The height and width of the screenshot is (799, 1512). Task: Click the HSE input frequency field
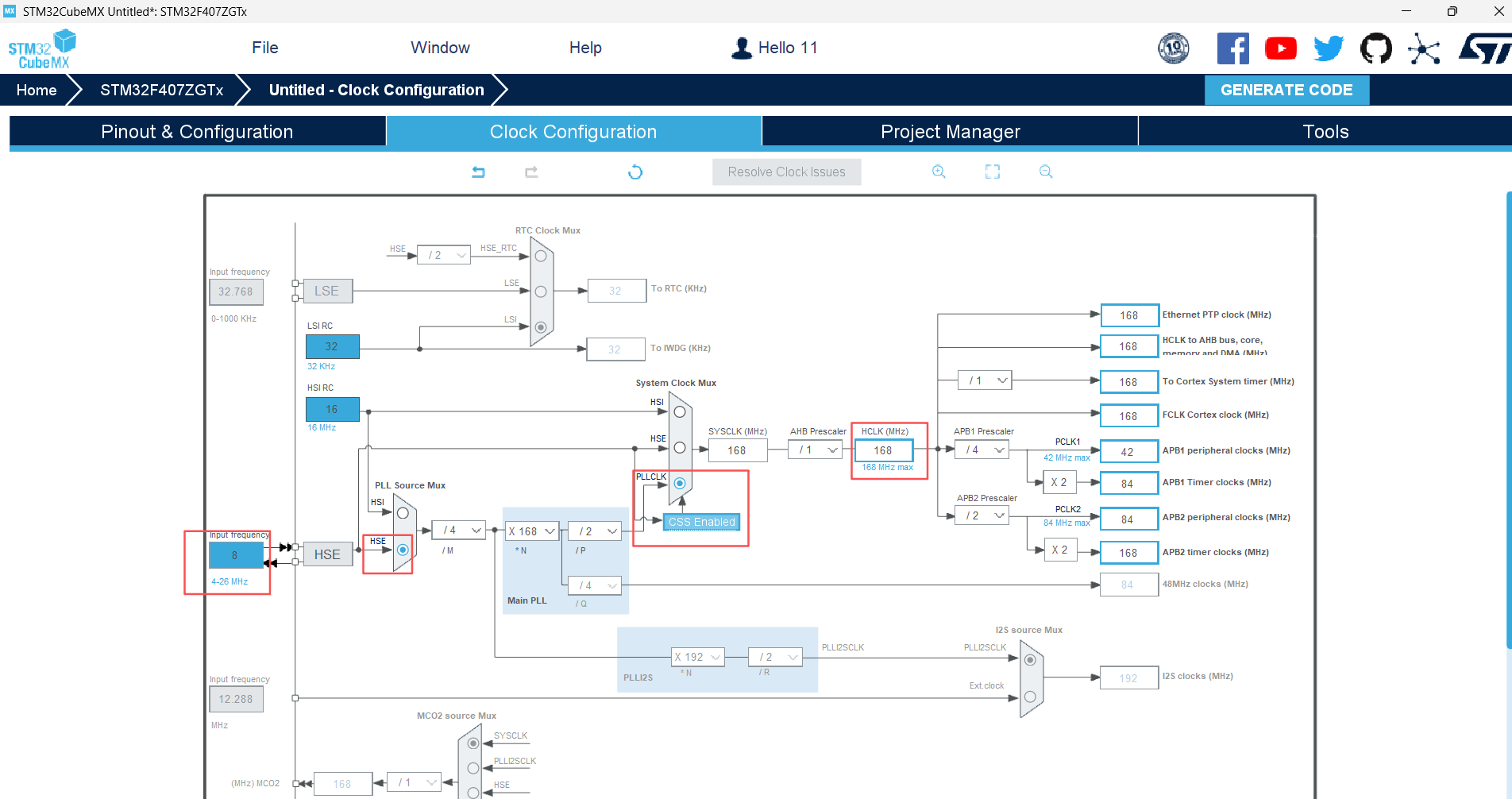click(235, 555)
